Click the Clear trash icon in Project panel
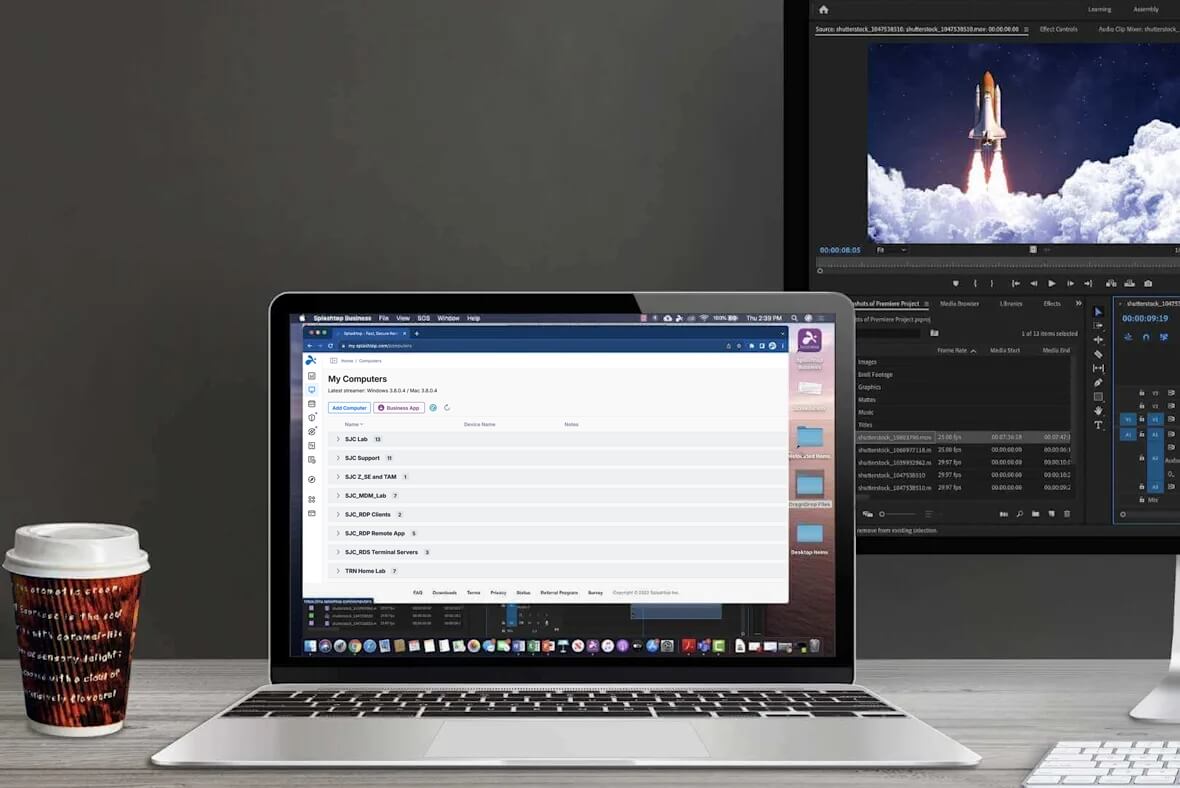This screenshot has height=788, width=1180. point(1066,514)
